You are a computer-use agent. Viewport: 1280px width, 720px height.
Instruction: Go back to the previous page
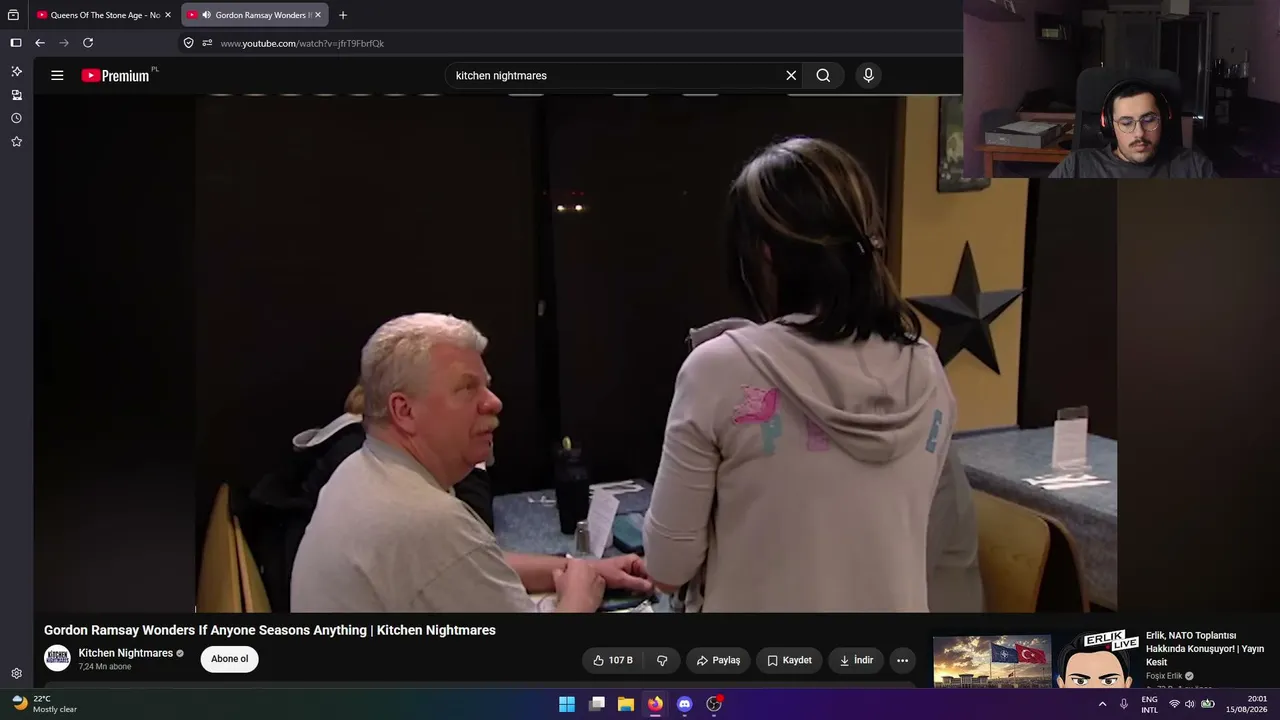(40, 43)
